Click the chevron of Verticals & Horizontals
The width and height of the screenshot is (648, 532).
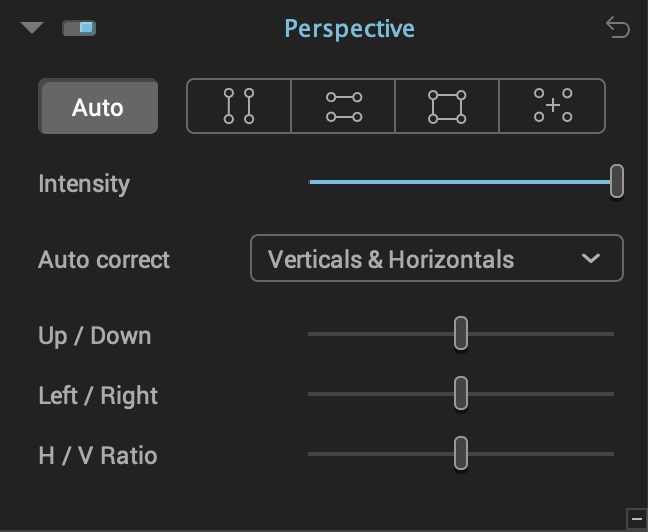click(x=591, y=258)
